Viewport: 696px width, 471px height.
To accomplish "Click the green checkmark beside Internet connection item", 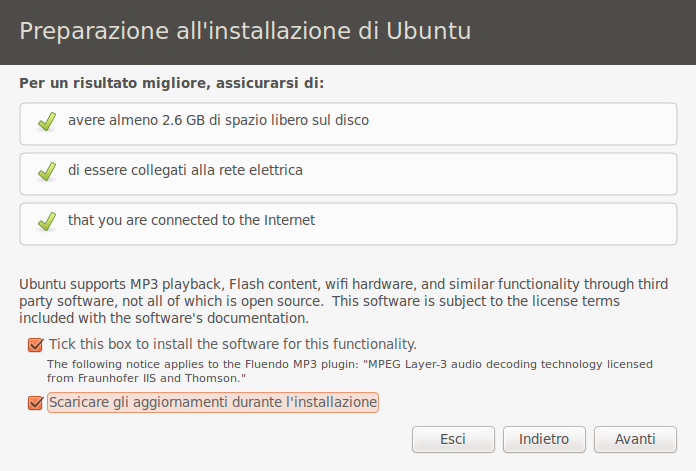I will [46, 221].
